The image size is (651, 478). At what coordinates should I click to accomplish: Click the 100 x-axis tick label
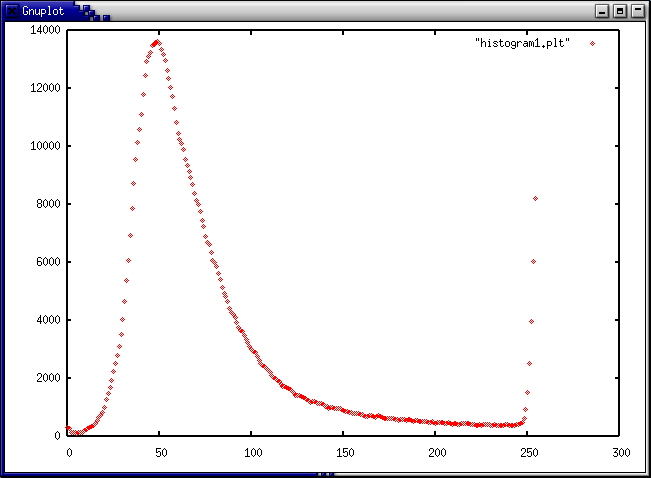click(x=251, y=453)
